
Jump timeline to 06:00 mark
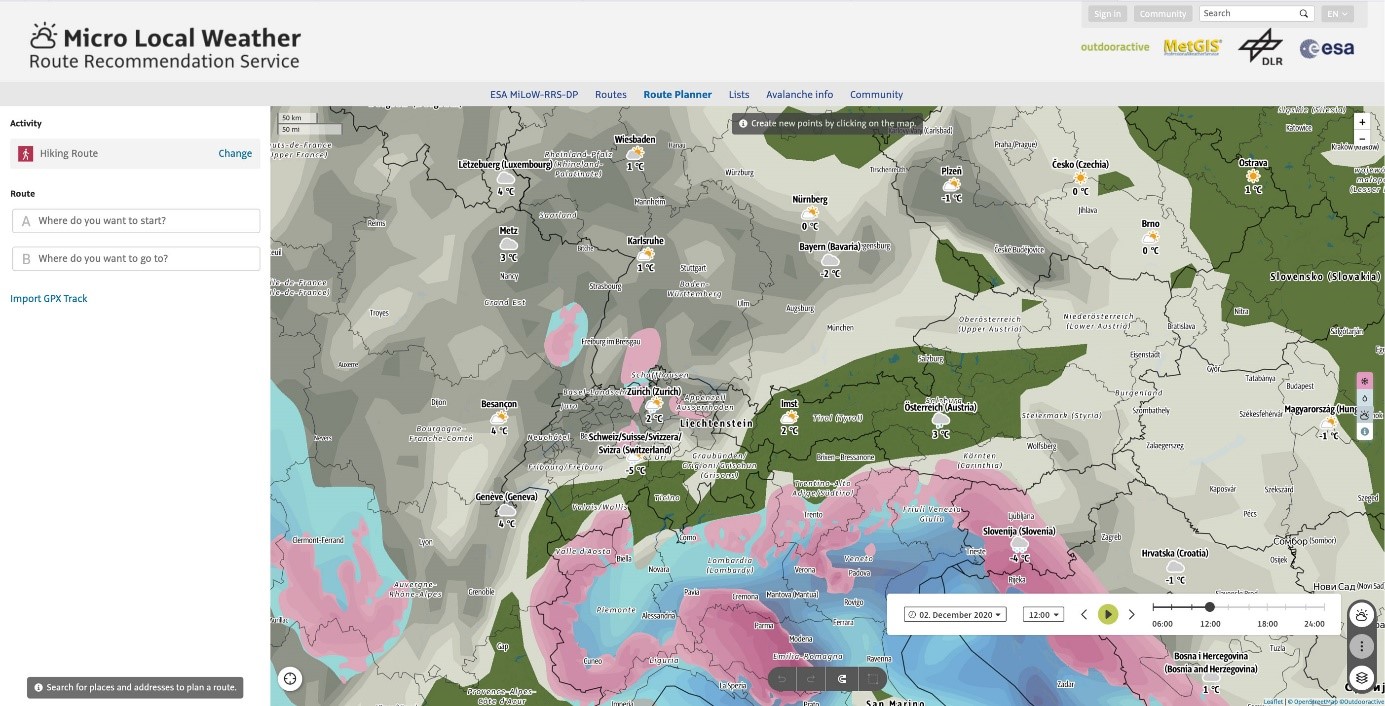[x=1162, y=623]
